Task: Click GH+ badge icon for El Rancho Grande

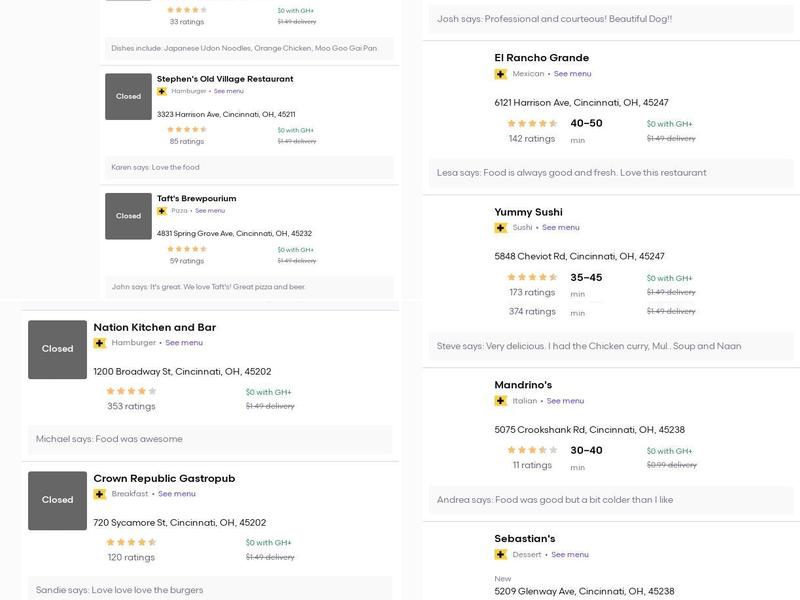Action: click(501, 74)
